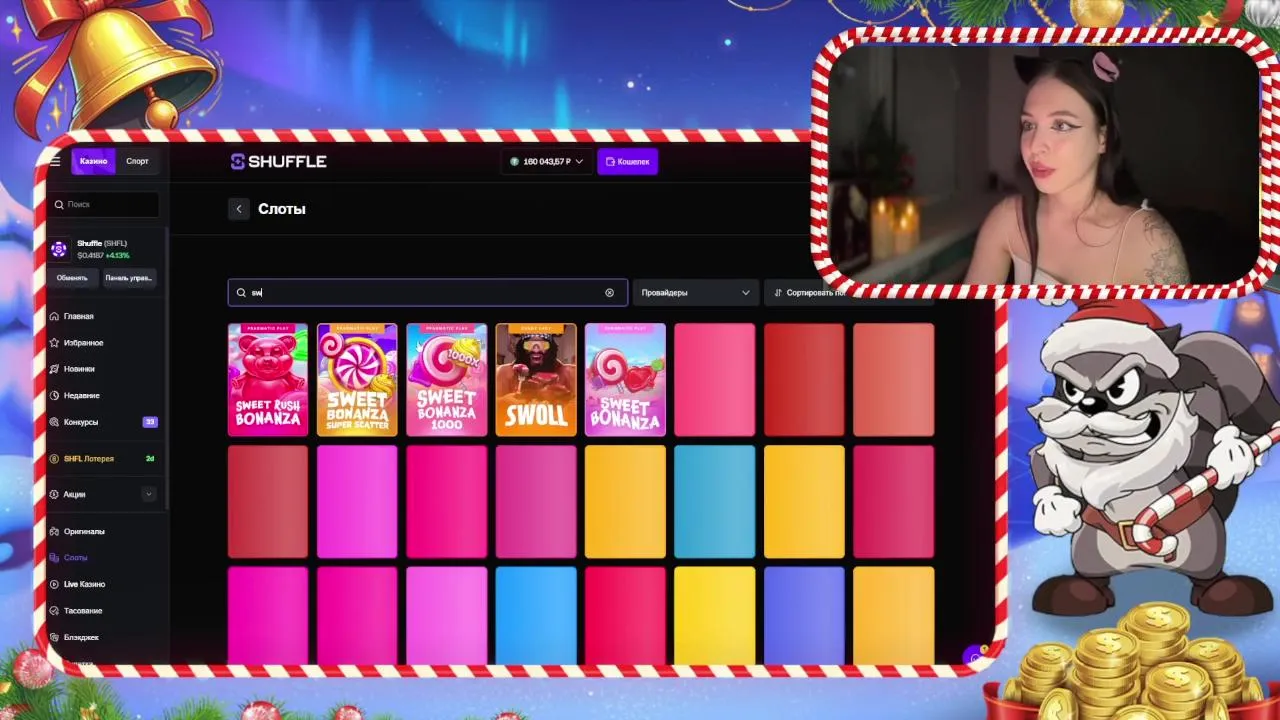The height and width of the screenshot is (720, 1280).
Task: Clear the slots search field
Action: [x=609, y=292]
